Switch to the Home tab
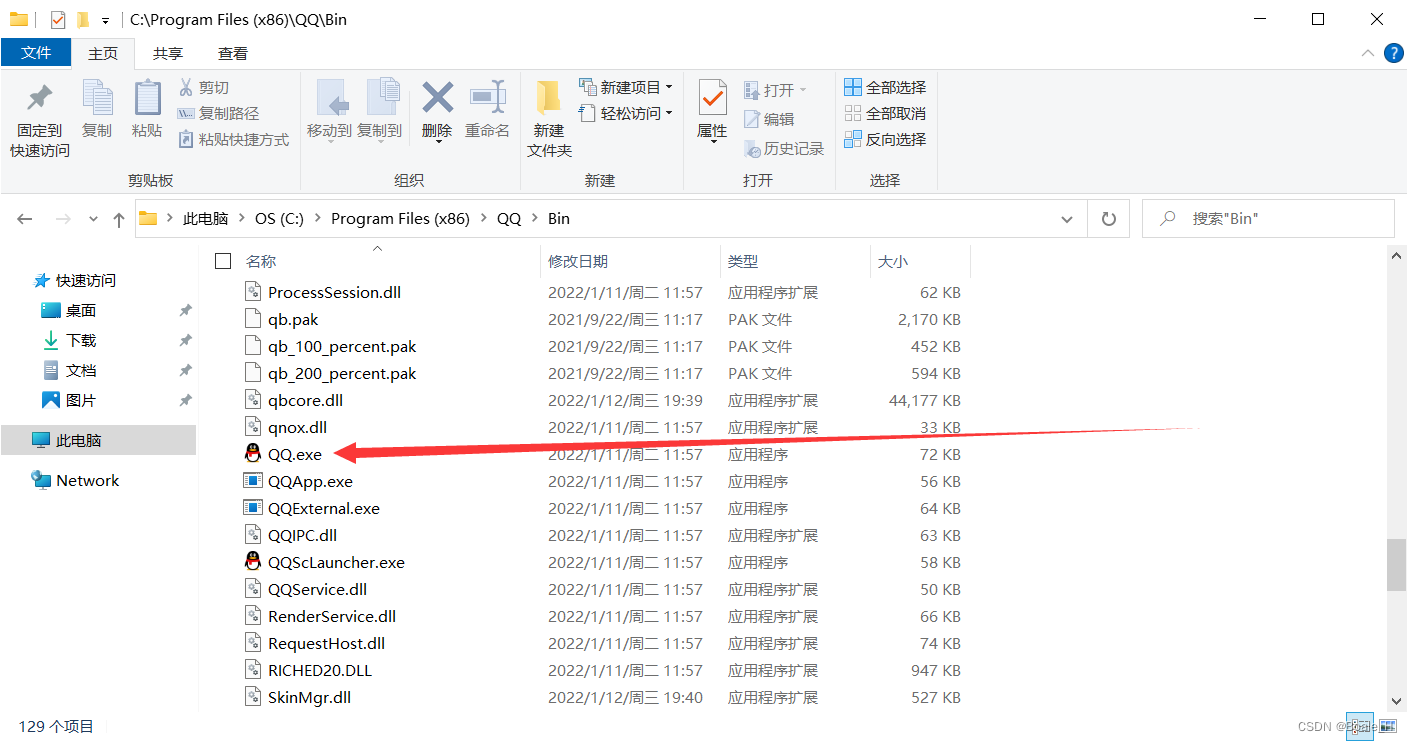Screen dimensions: 1408x742 pos(103,54)
